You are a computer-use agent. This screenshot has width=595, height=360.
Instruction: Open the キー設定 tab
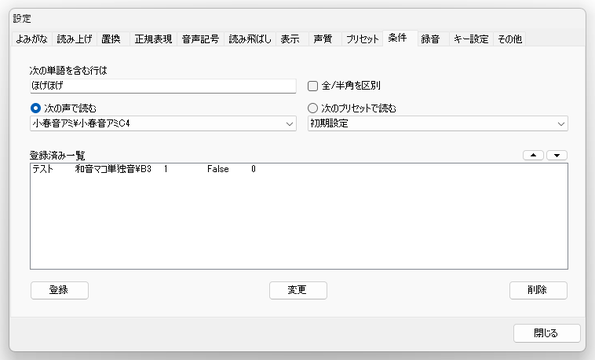pos(471,39)
